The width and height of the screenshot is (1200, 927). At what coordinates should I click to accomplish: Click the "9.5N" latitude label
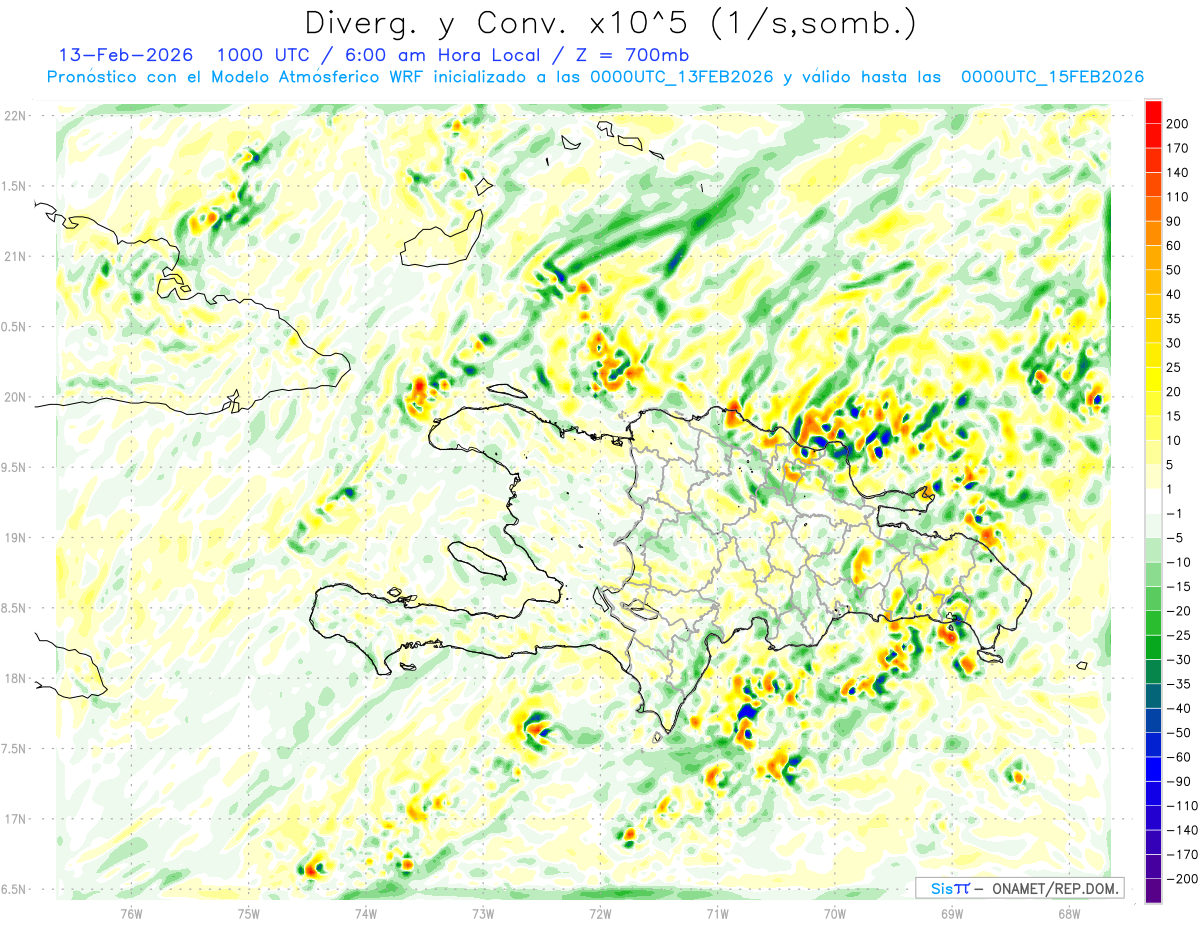pos(15,467)
